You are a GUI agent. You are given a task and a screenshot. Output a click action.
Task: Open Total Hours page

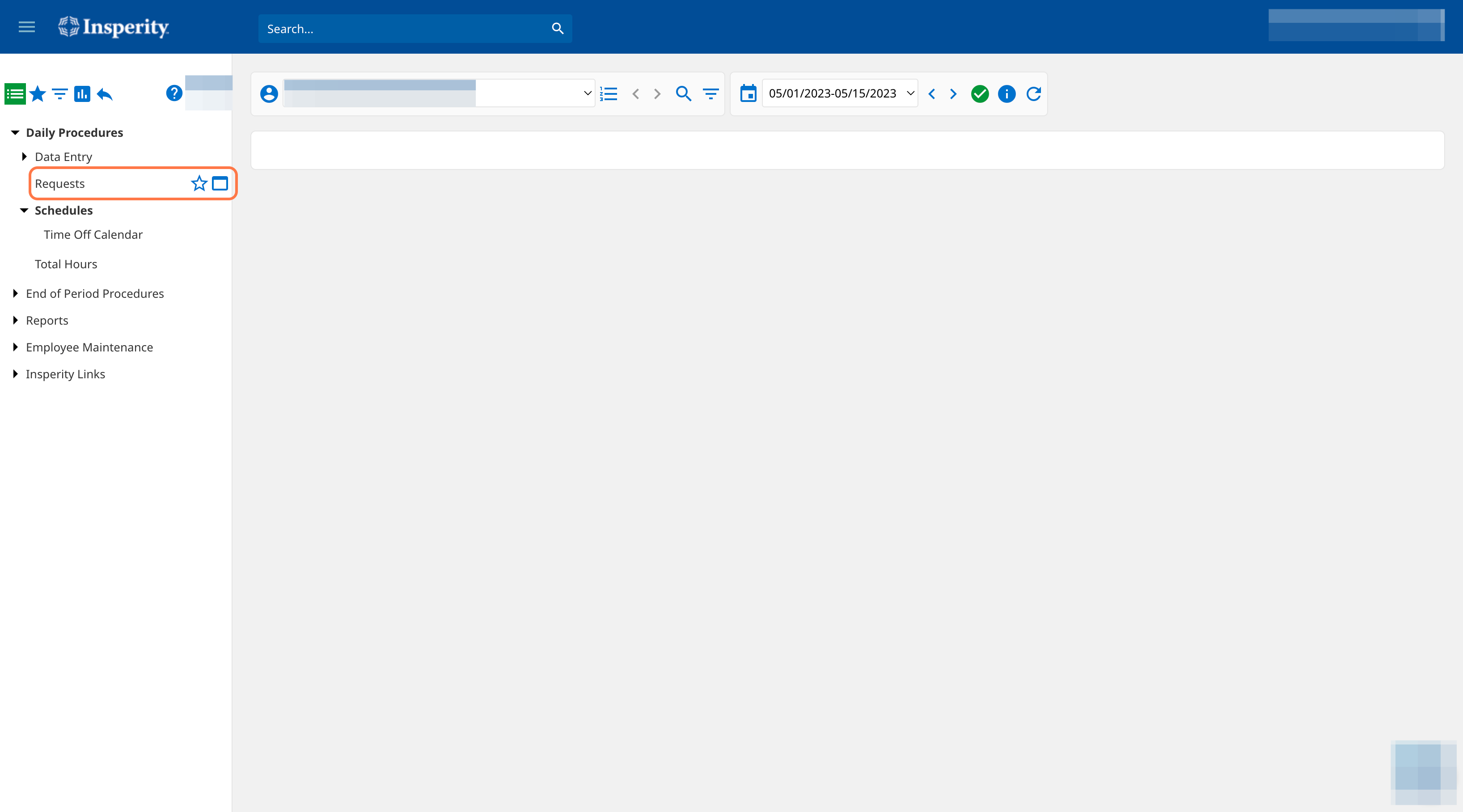[x=66, y=264]
